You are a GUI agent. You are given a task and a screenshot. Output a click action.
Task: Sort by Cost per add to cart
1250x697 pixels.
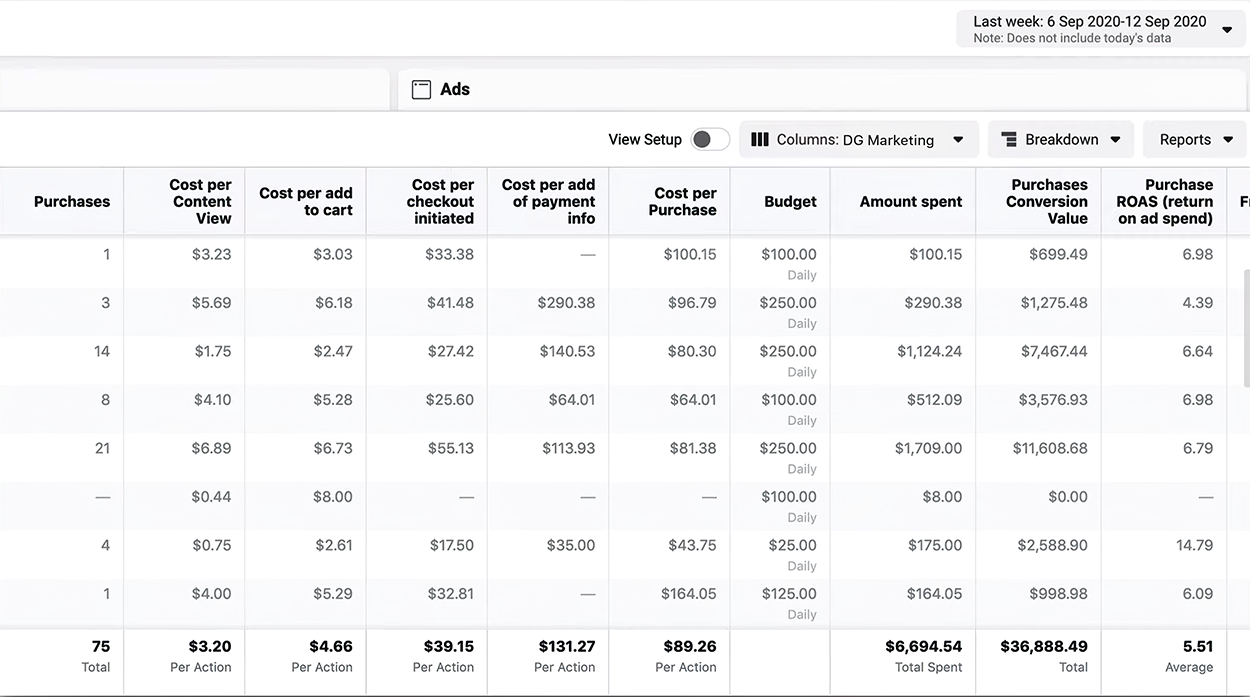click(x=306, y=201)
